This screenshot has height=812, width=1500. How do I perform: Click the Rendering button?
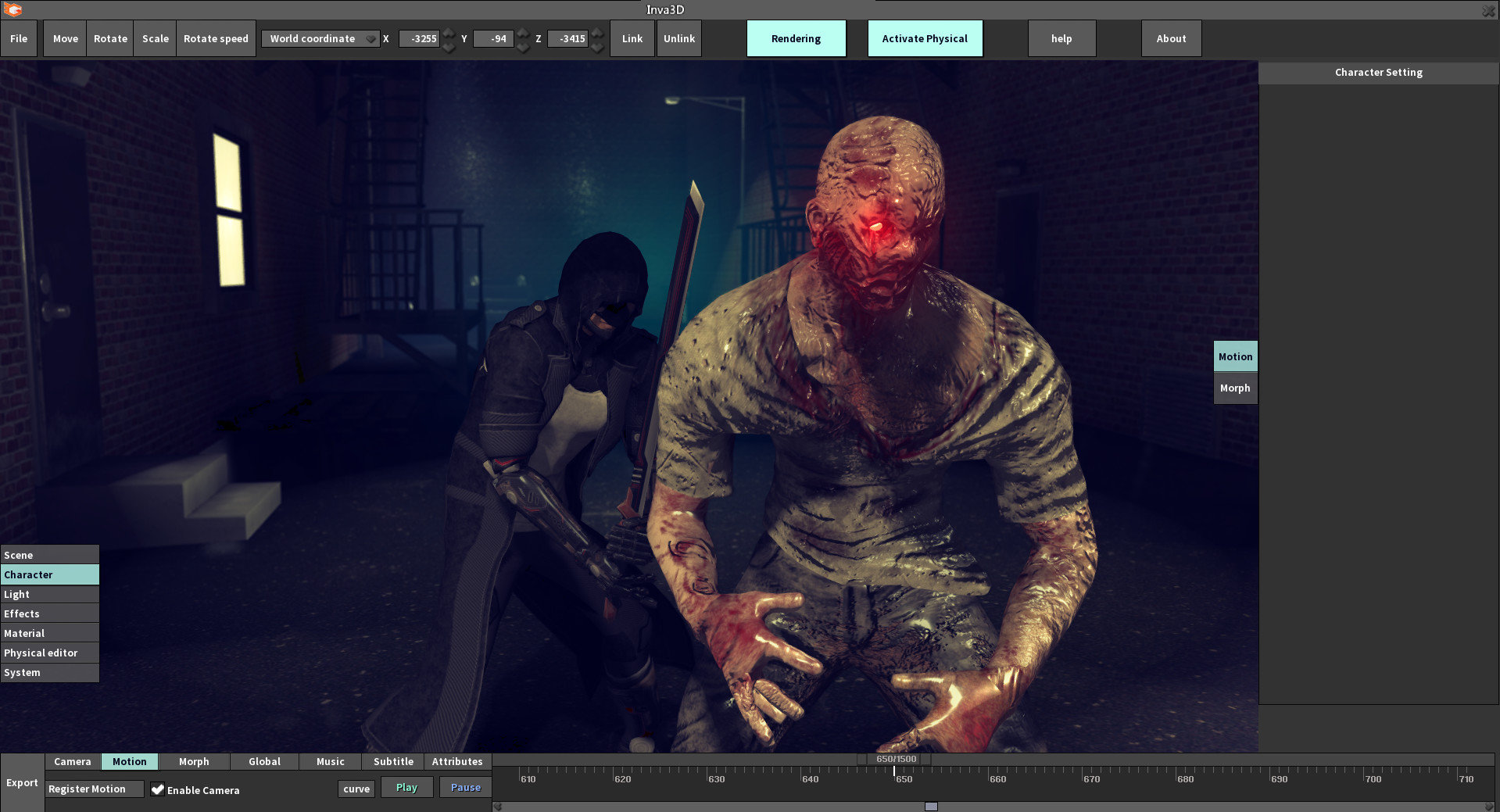[796, 38]
